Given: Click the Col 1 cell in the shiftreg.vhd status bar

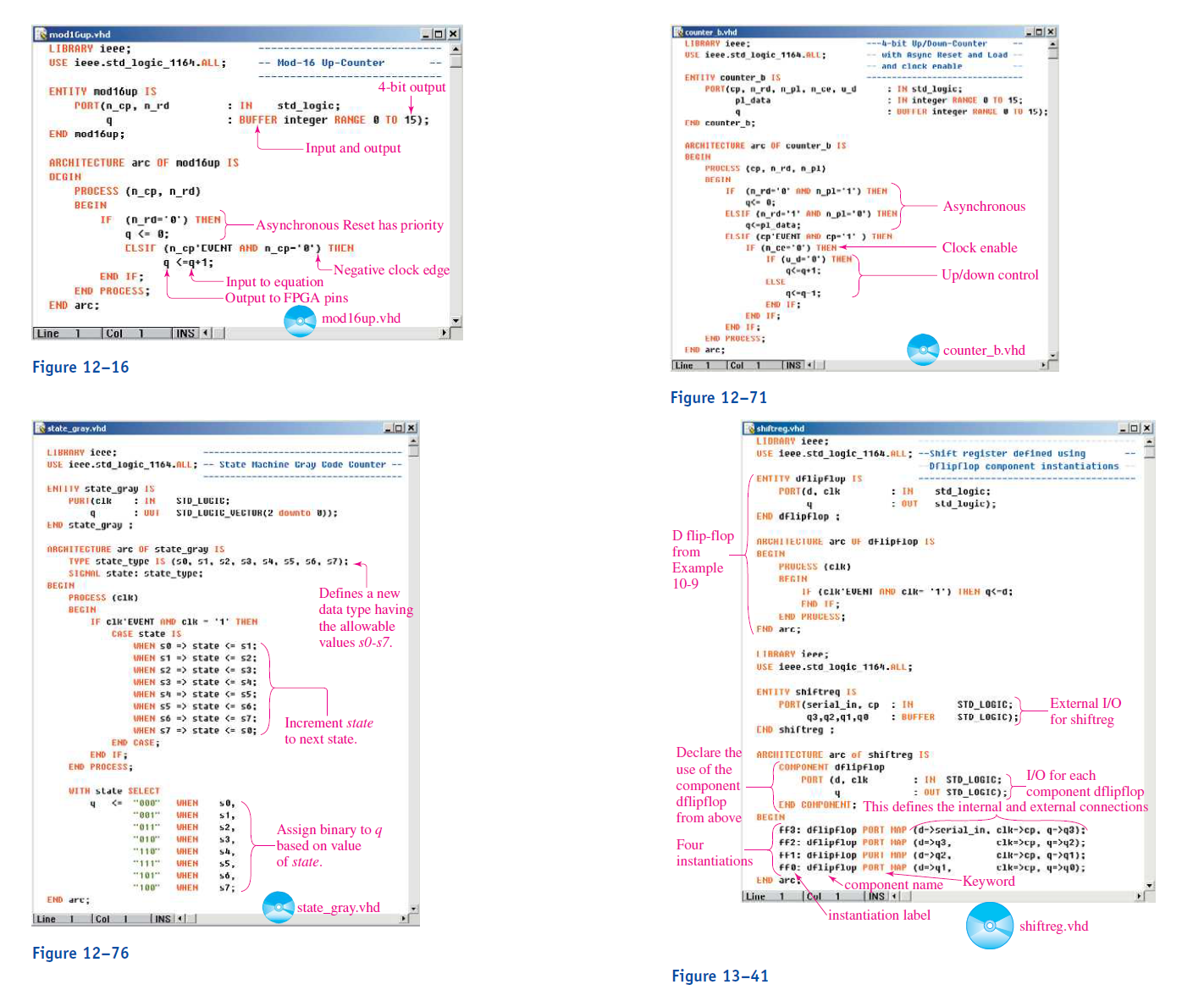Looking at the screenshot, I should 832,896.
